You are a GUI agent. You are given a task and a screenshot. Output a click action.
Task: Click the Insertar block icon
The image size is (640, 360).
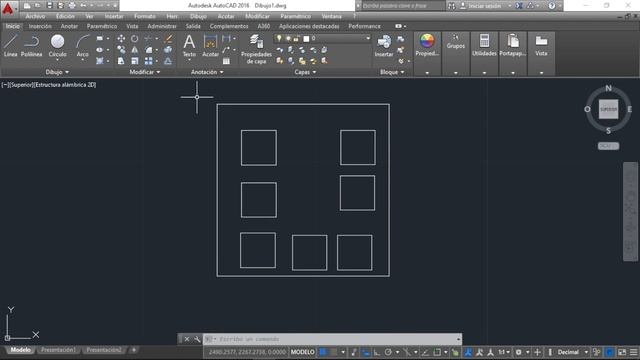[384, 45]
